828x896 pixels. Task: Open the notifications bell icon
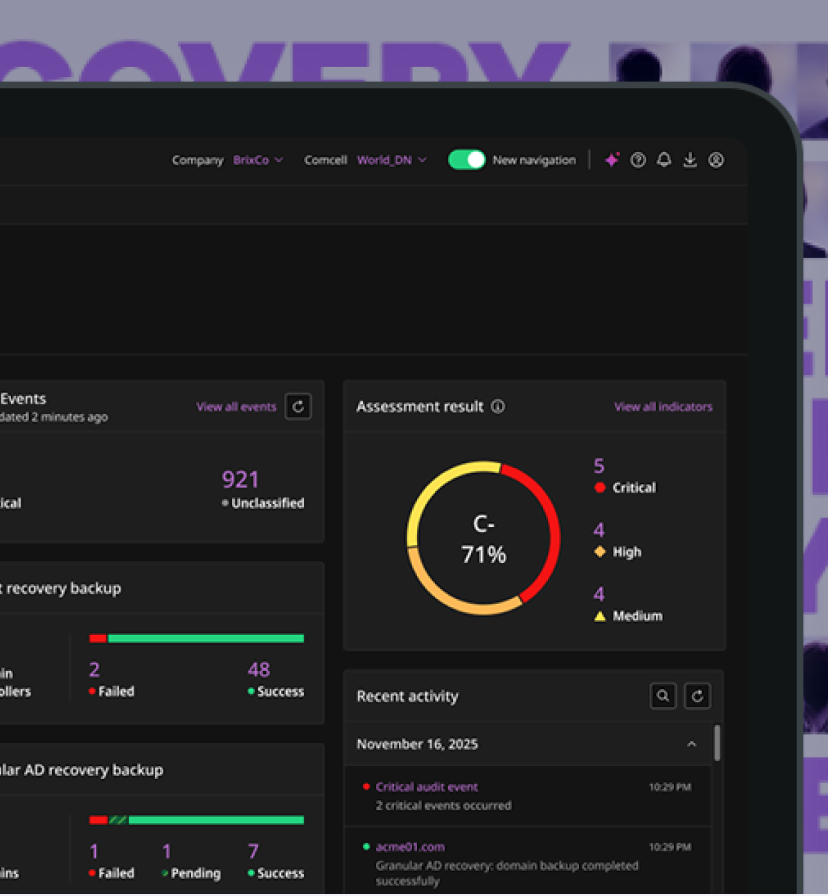pos(664,160)
